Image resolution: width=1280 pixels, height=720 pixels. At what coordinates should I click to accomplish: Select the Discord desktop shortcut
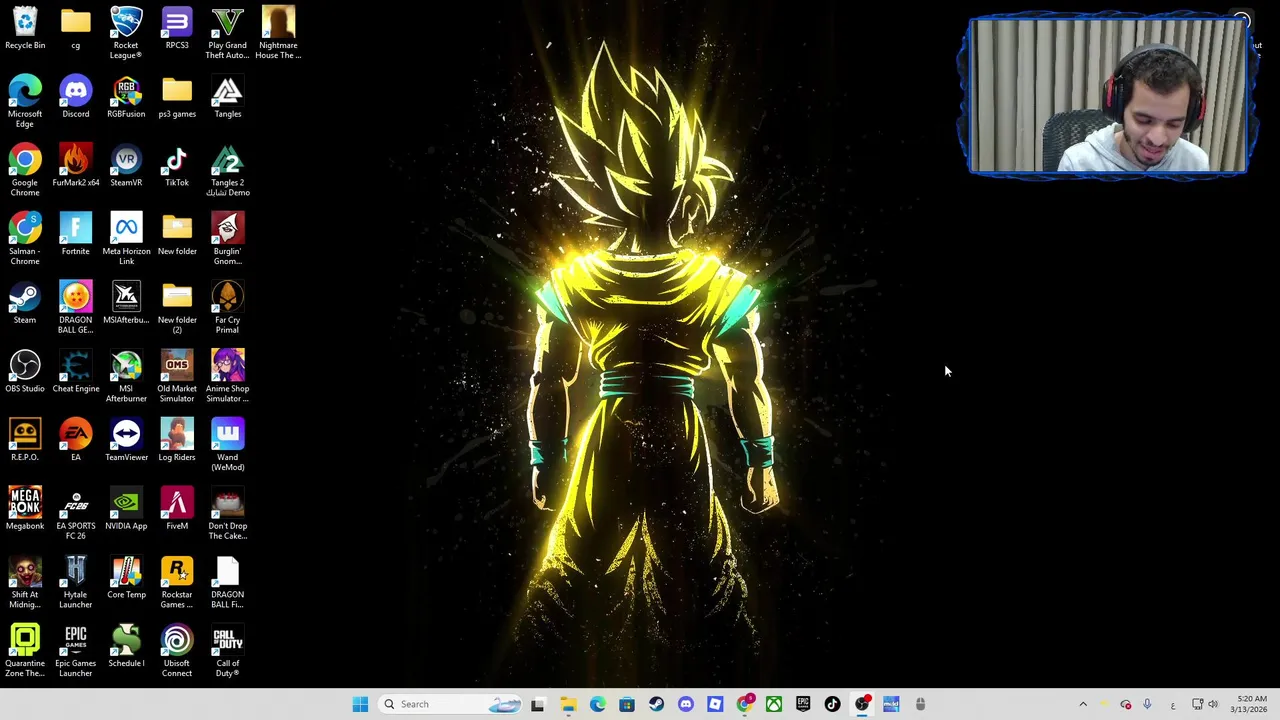pyautogui.click(x=75, y=96)
